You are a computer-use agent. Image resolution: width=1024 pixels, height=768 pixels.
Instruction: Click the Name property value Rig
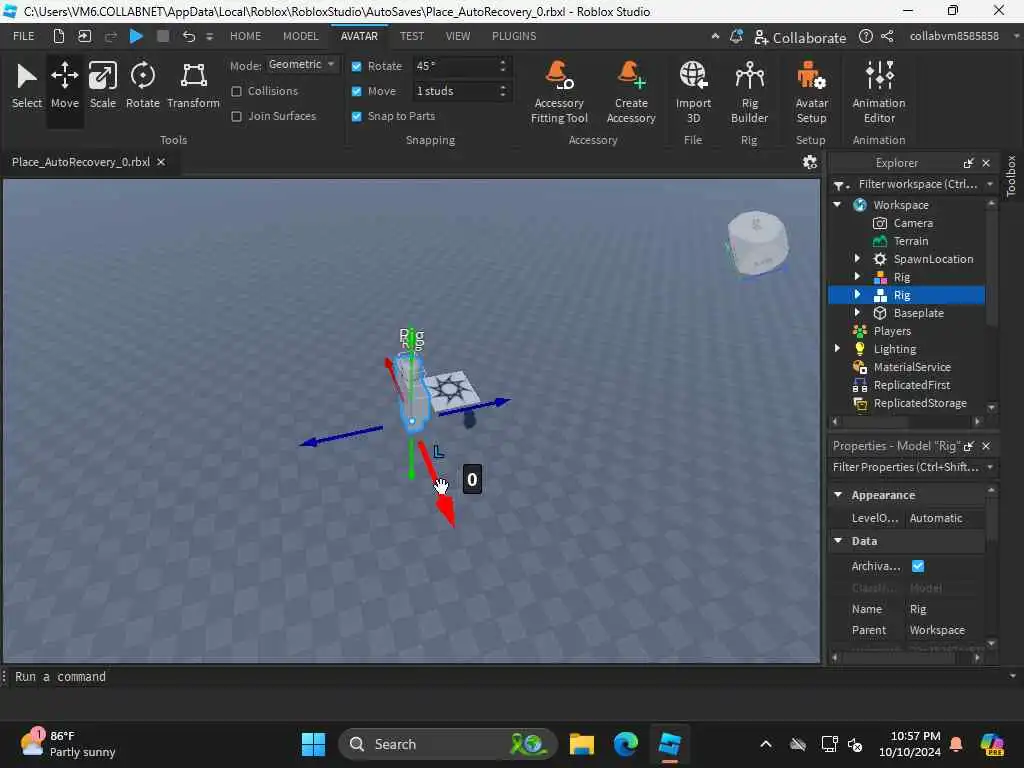945,609
